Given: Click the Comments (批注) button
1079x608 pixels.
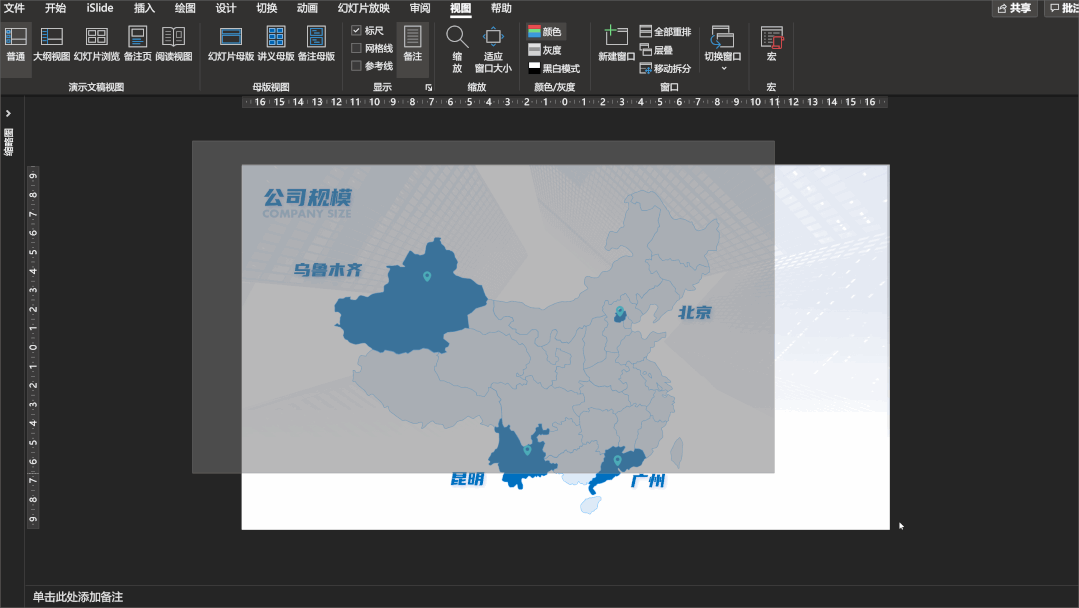Looking at the screenshot, I should [x=1062, y=8].
